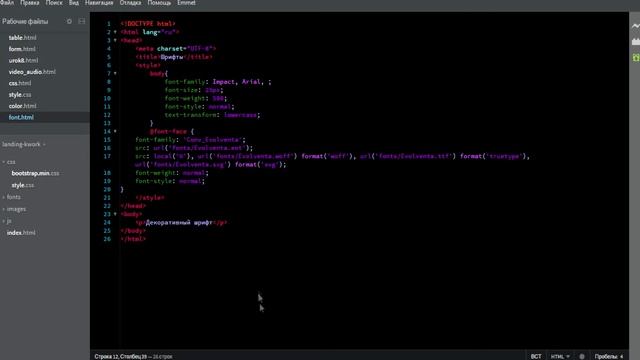The width and height of the screenshot is (640, 360).
Task: Click the indent size value 4
Action: [621, 356]
